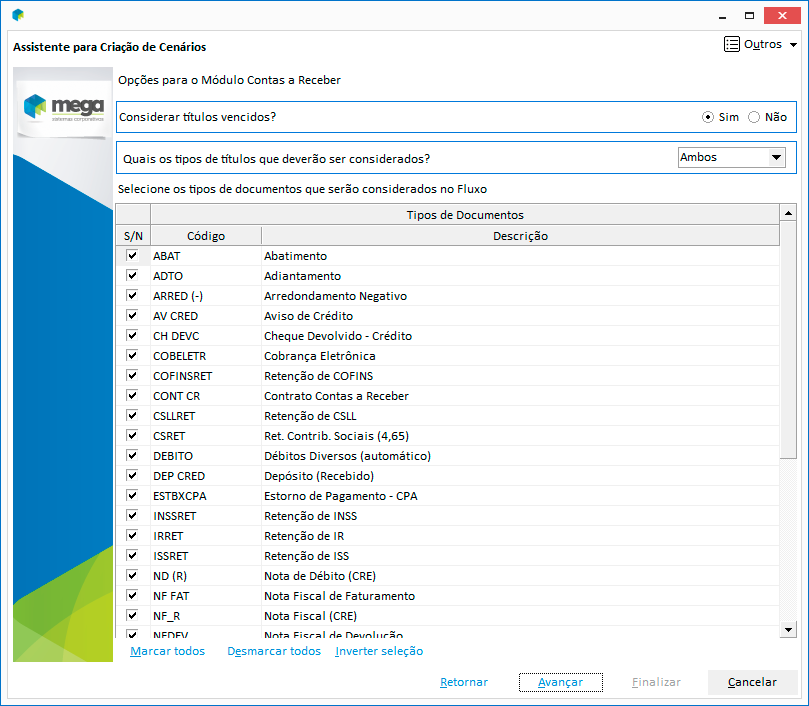Image resolution: width=809 pixels, height=706 pixels.
Task: Uncheck the NF FAT checkbox
Action: 132,596
